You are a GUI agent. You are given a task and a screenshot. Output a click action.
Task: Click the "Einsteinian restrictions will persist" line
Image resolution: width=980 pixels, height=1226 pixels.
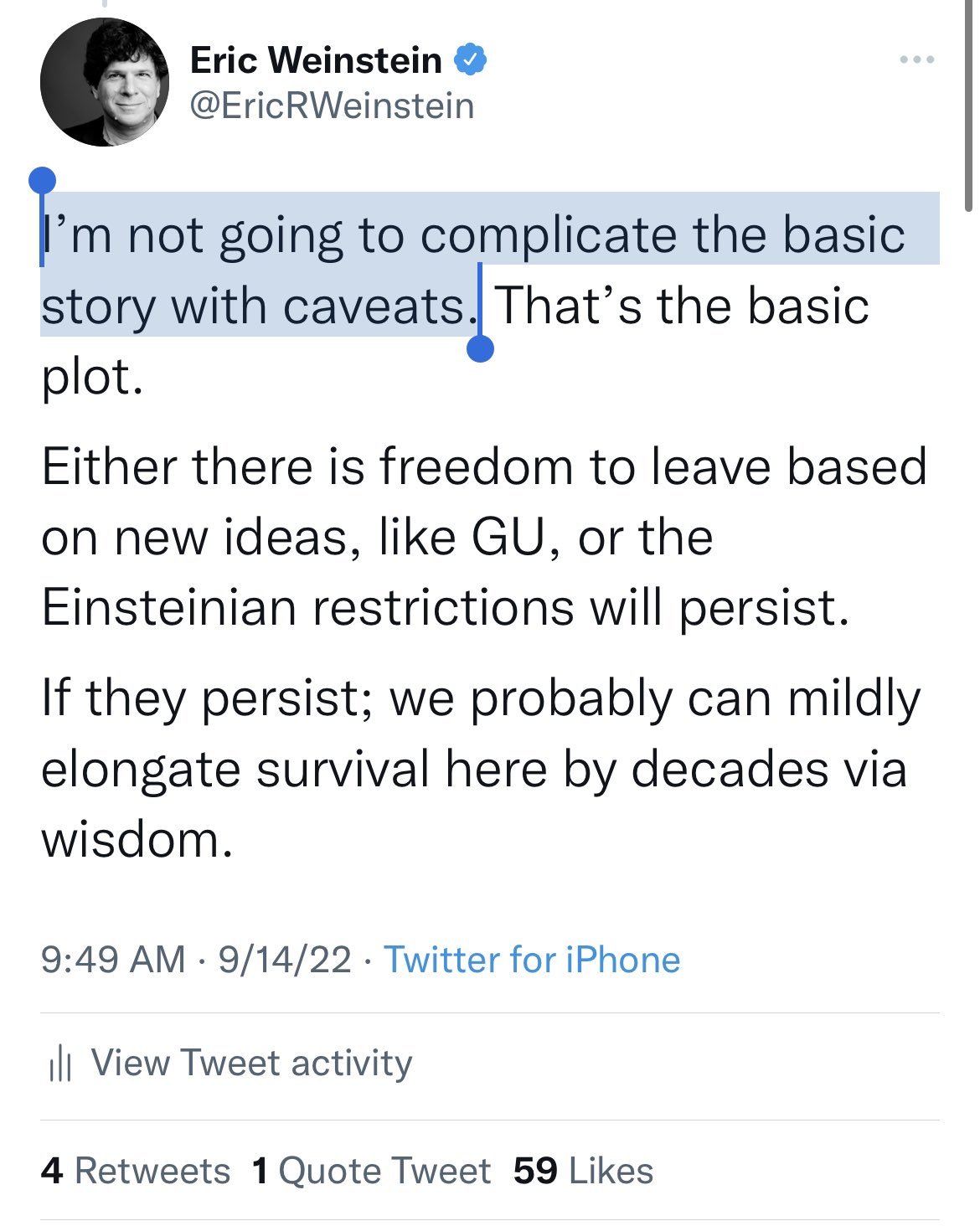445,607
